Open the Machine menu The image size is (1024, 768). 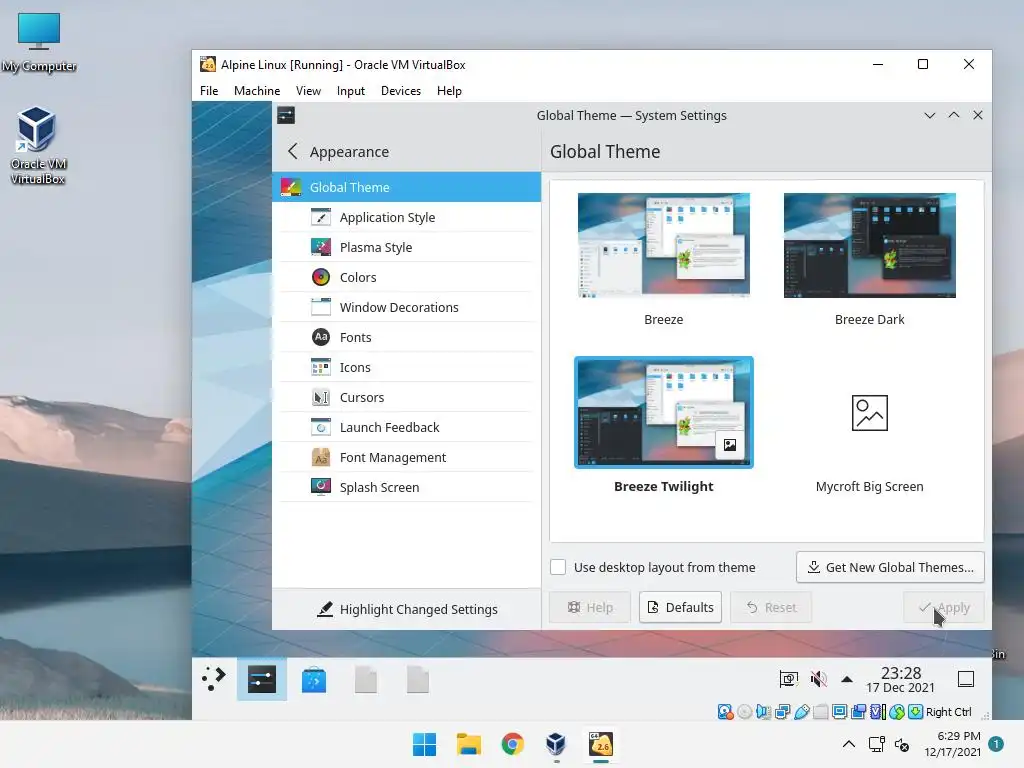point(257,91)
